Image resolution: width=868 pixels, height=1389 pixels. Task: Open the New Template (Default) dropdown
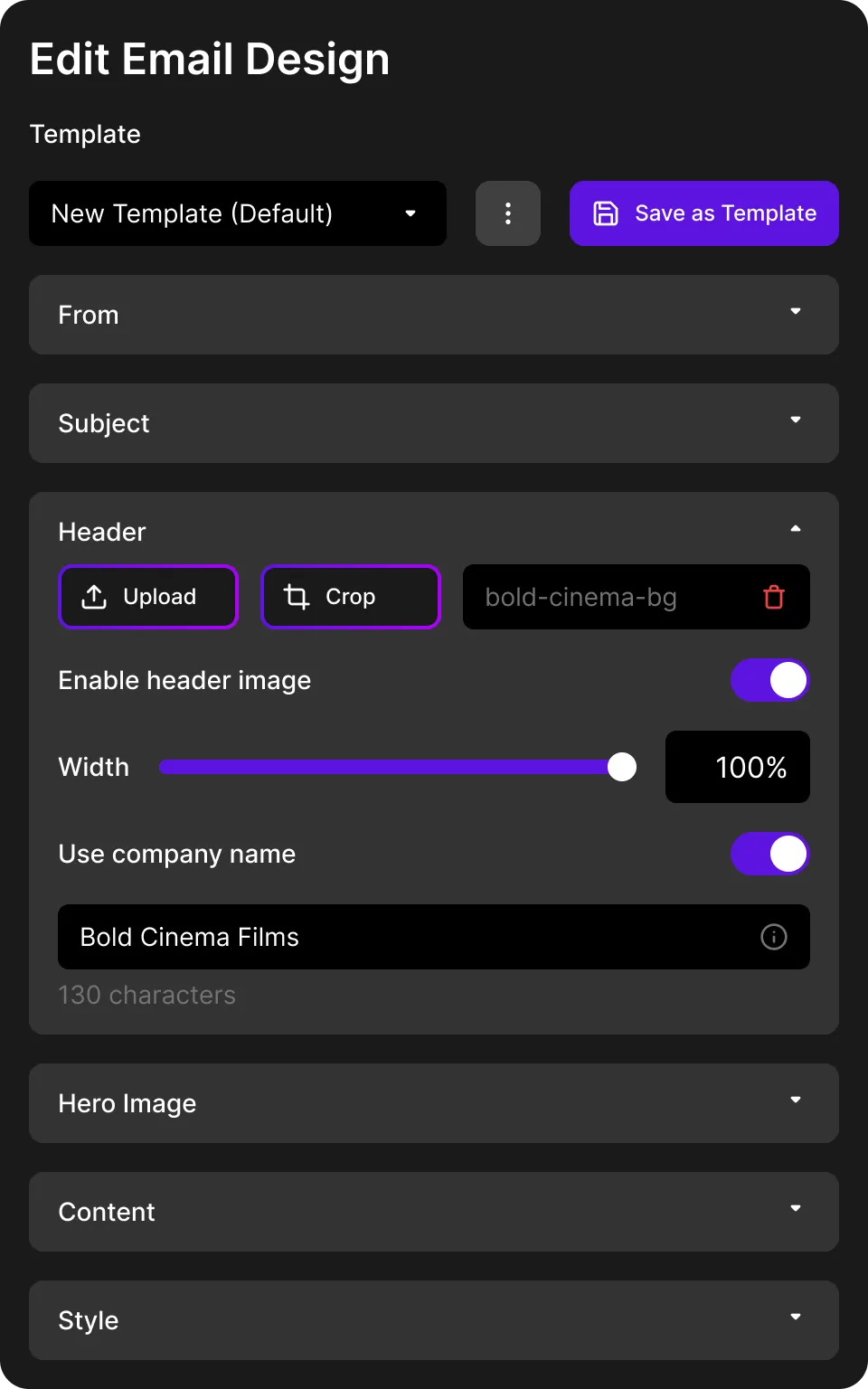[x=238, y=213]
